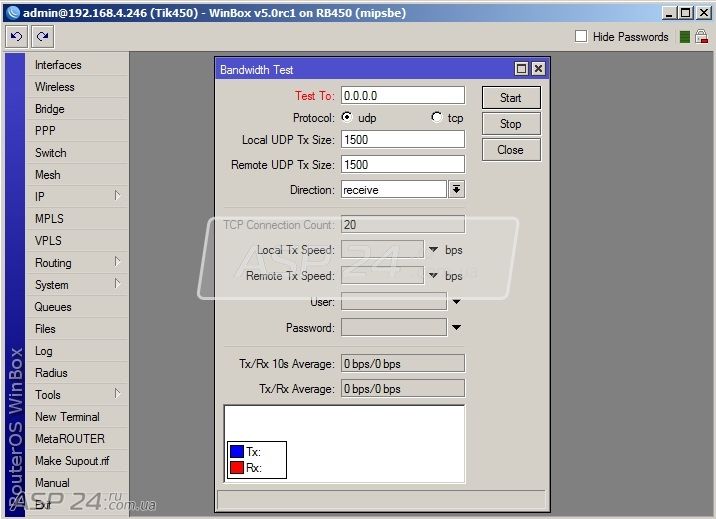This screenshot has height=519, width=716.
Task: Open the Direction dropdown list
Action: [456, 189]
